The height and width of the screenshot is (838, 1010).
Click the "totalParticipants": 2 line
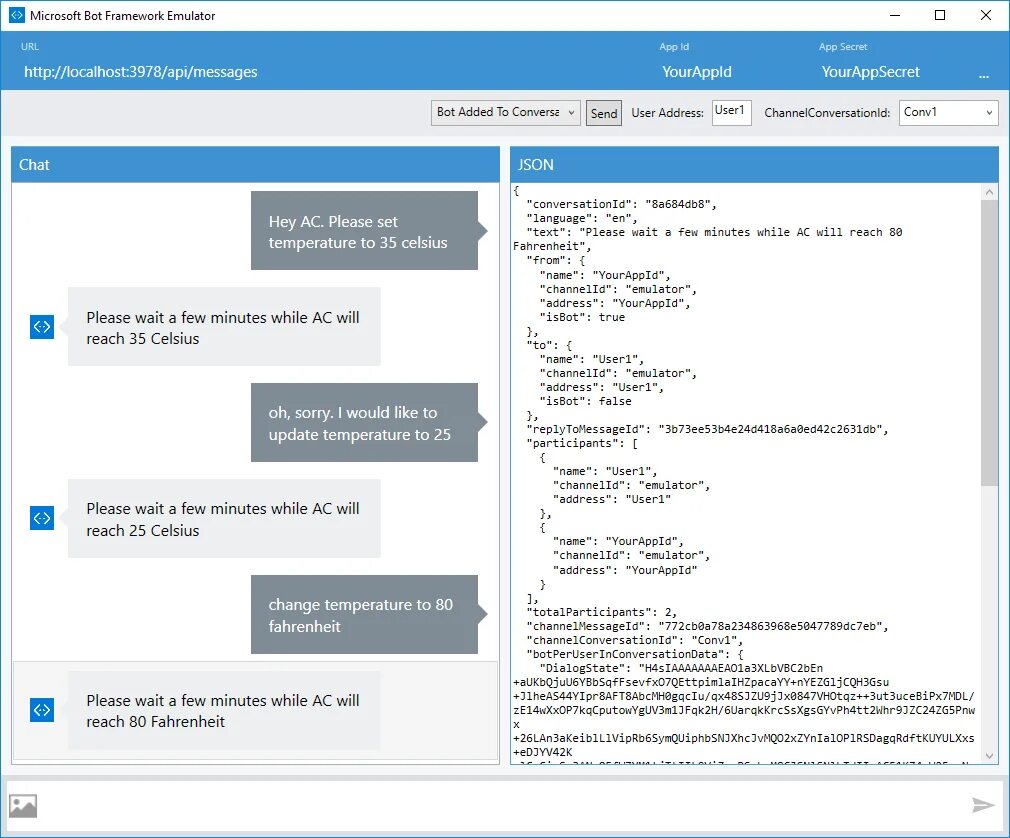[602, 612]
